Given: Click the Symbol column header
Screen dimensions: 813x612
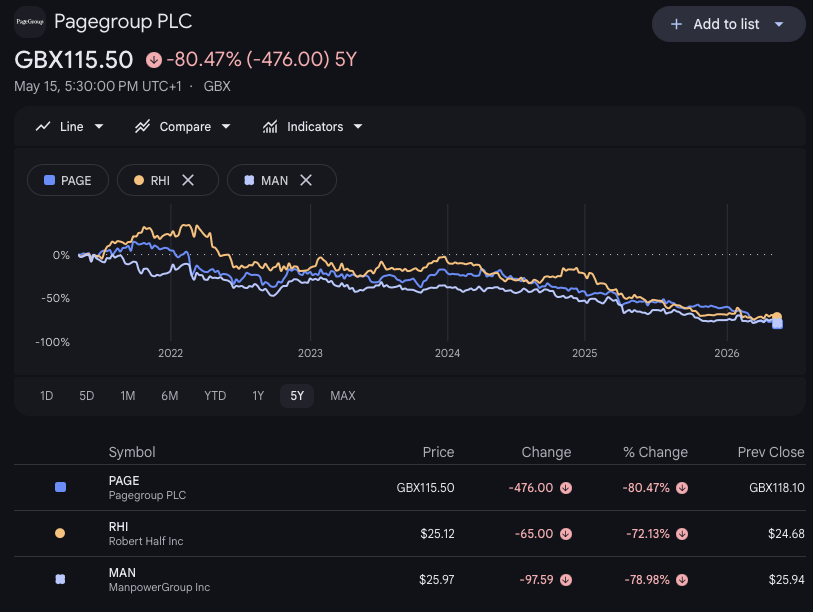Looking at the screenshot, I should (x=132, y=452).
